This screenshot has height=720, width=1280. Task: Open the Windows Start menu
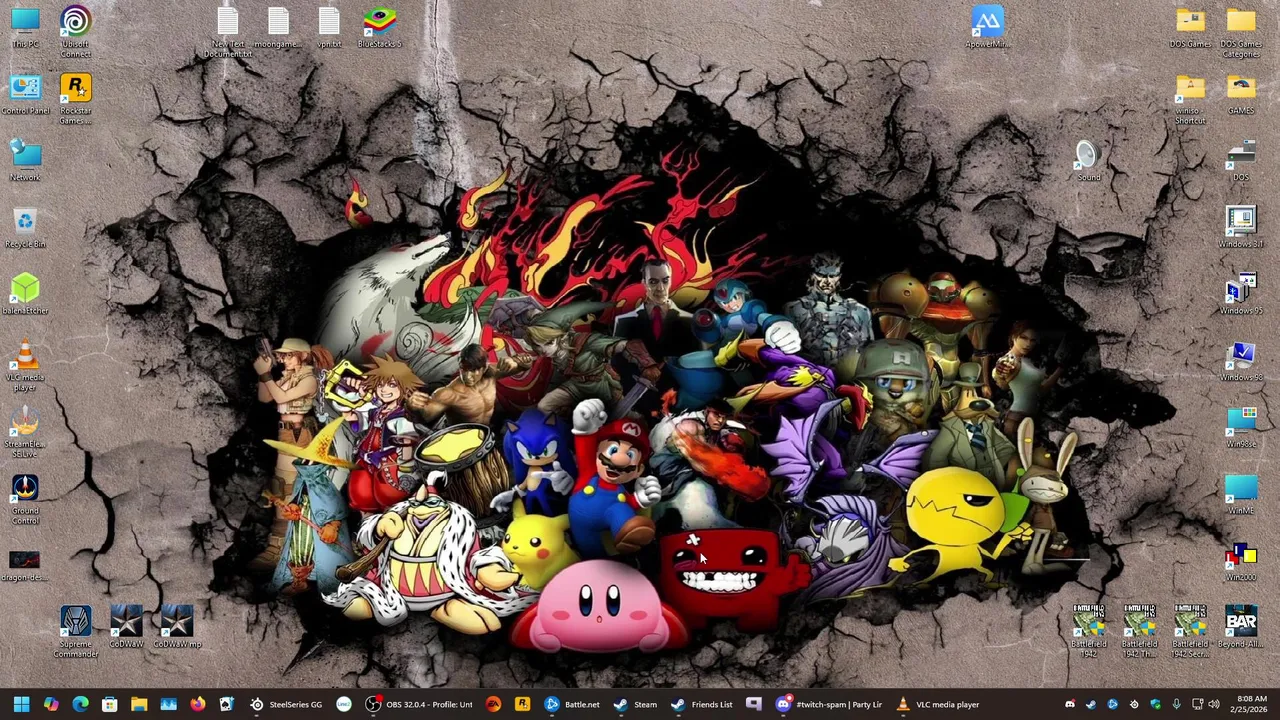point(21,704)
